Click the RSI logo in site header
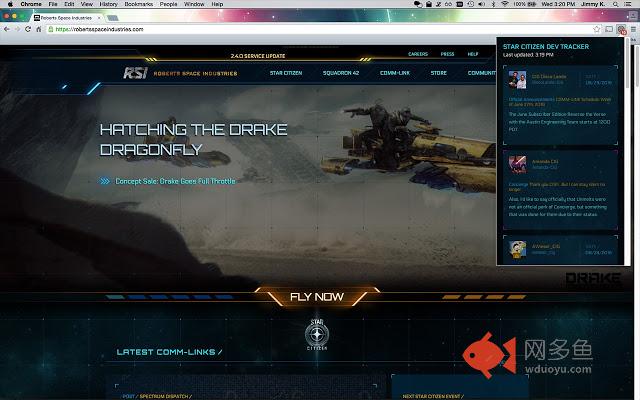The width and height of the screenshot is (640, 400). (x=136, y=72)
